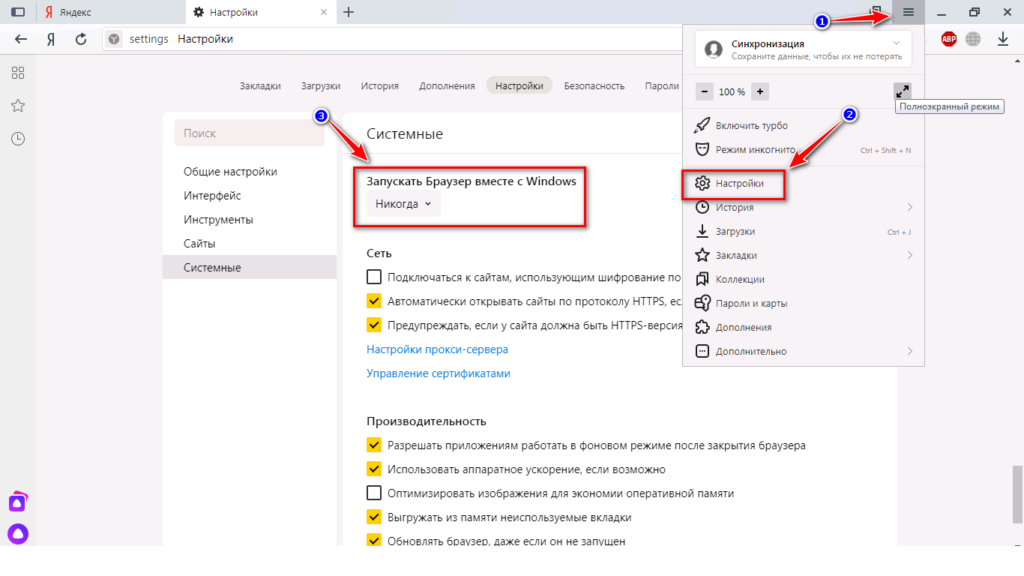Switch to Дополнения top tab
The width and height of the screenshot is (1024, 576).
point(447,86)
